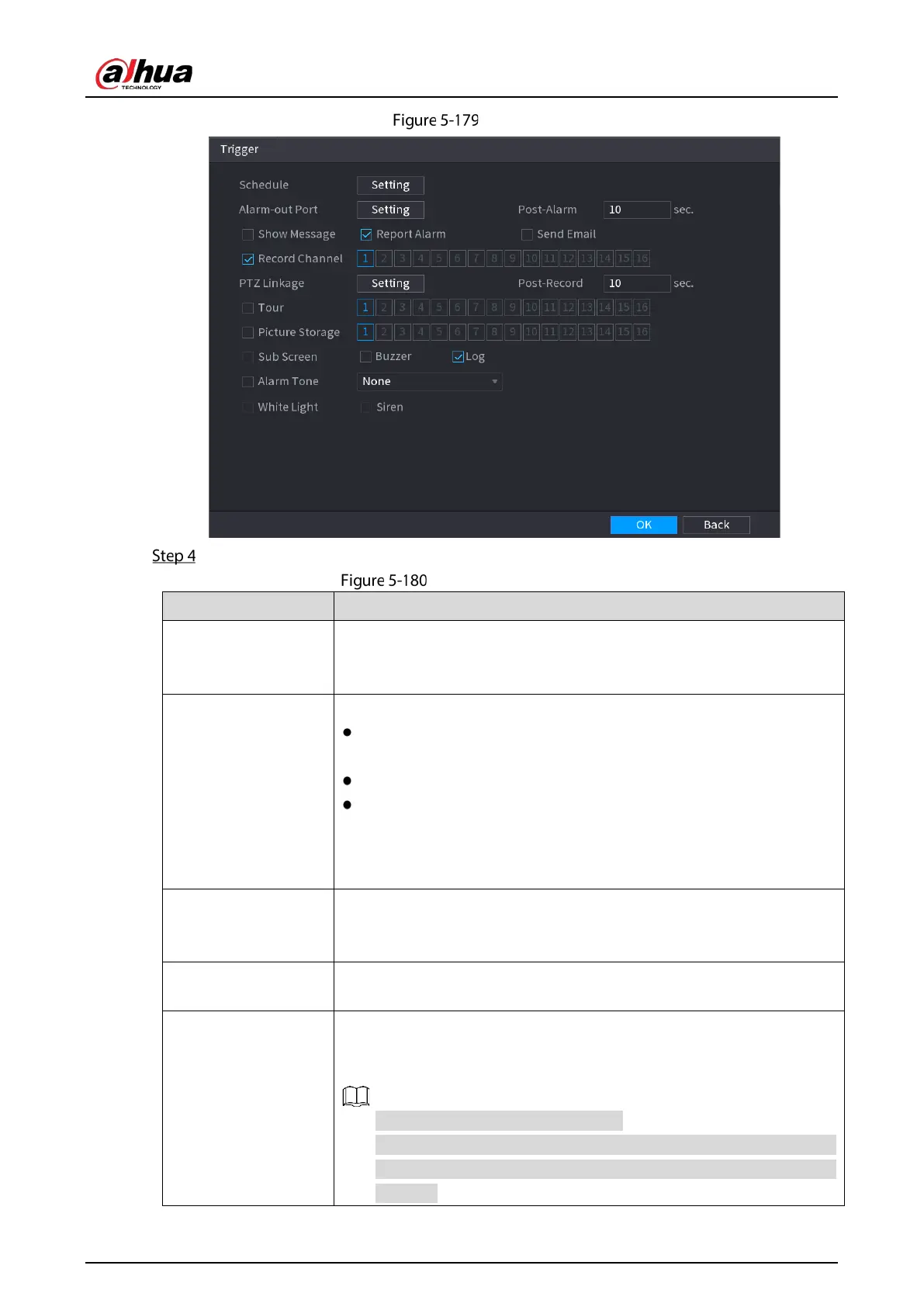
Task: Click the Schedule label
Action: click(x=264, y=185)
